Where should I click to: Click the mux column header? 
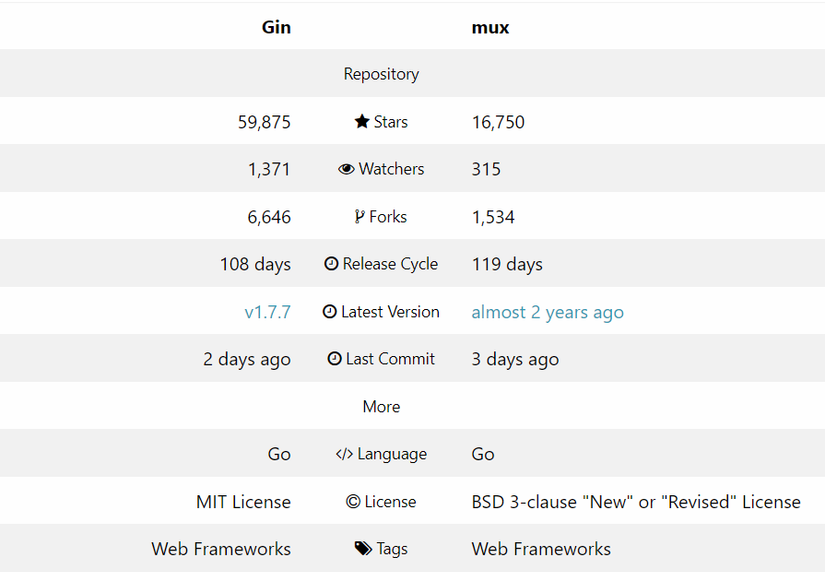490,27
